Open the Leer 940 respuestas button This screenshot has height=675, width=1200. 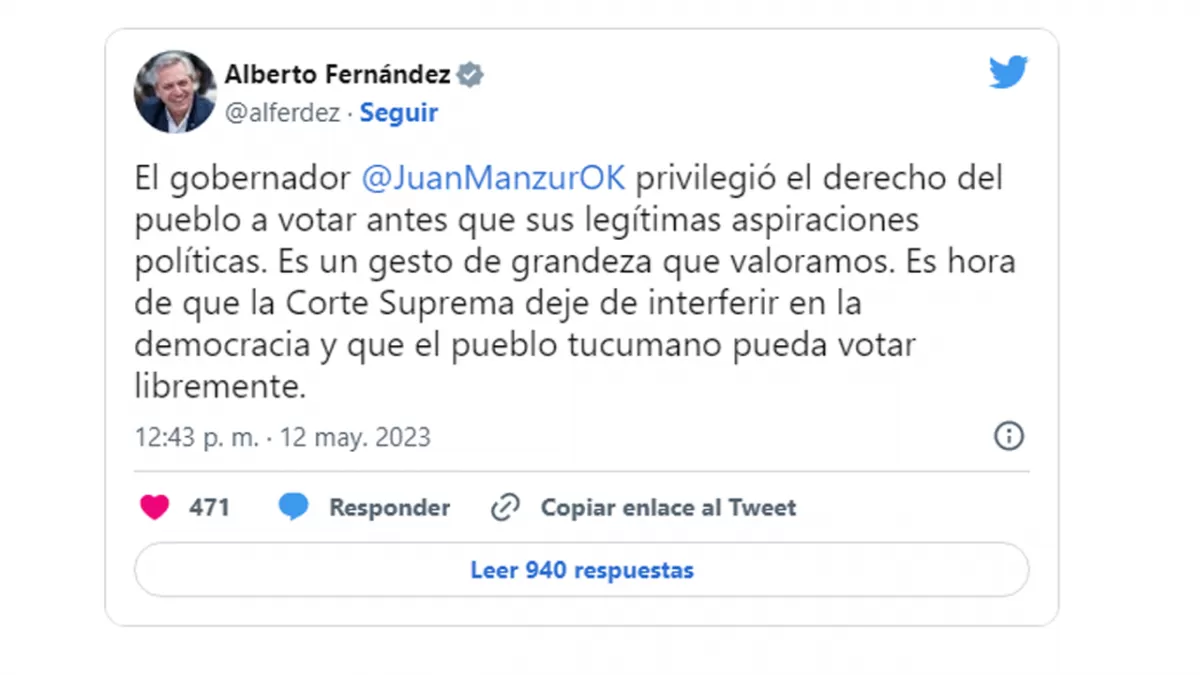click(x=582, y=569)
